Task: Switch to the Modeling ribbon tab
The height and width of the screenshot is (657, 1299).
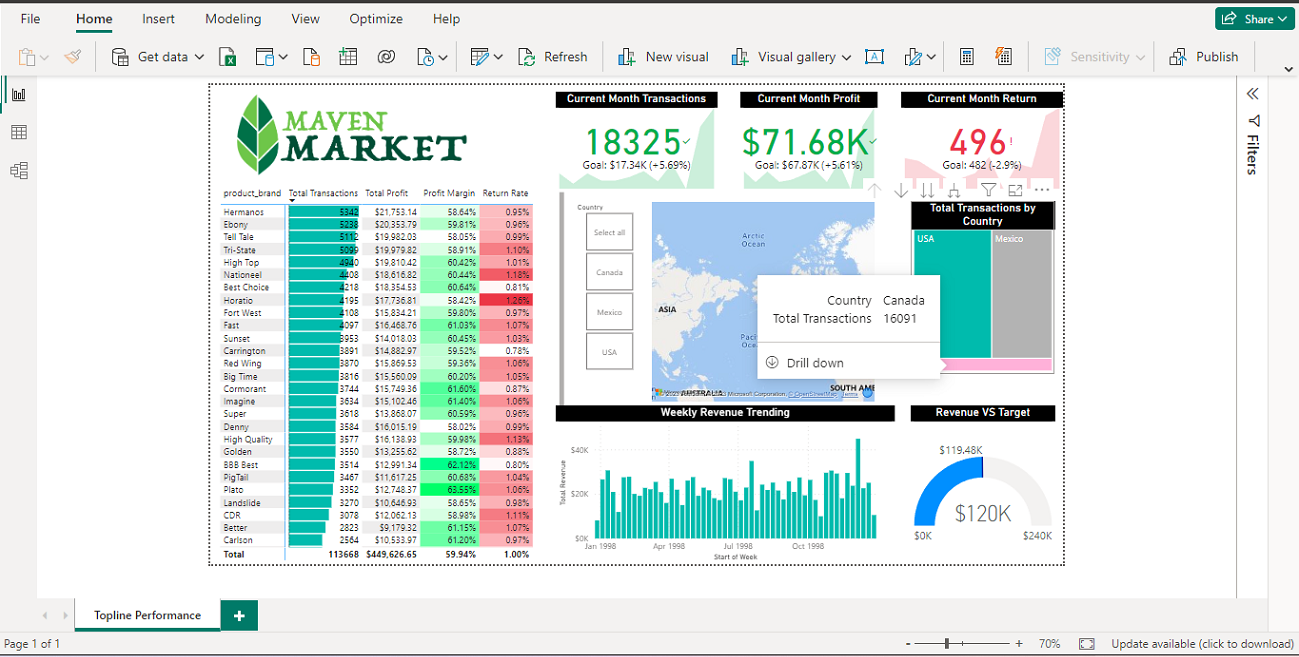Action: [x=233, y=18]
